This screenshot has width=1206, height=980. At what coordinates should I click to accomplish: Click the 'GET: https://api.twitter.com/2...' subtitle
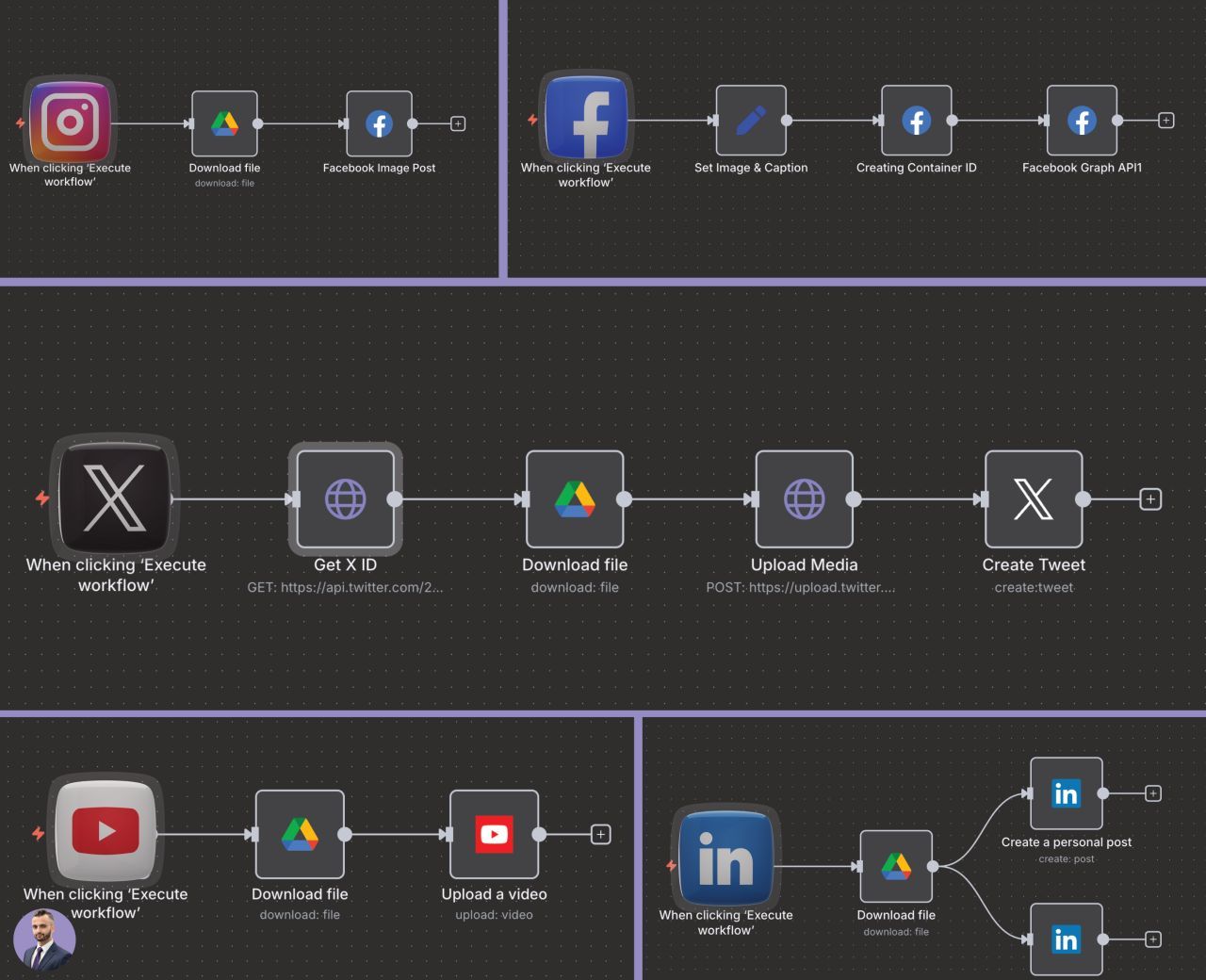click(x=345, y=587)
